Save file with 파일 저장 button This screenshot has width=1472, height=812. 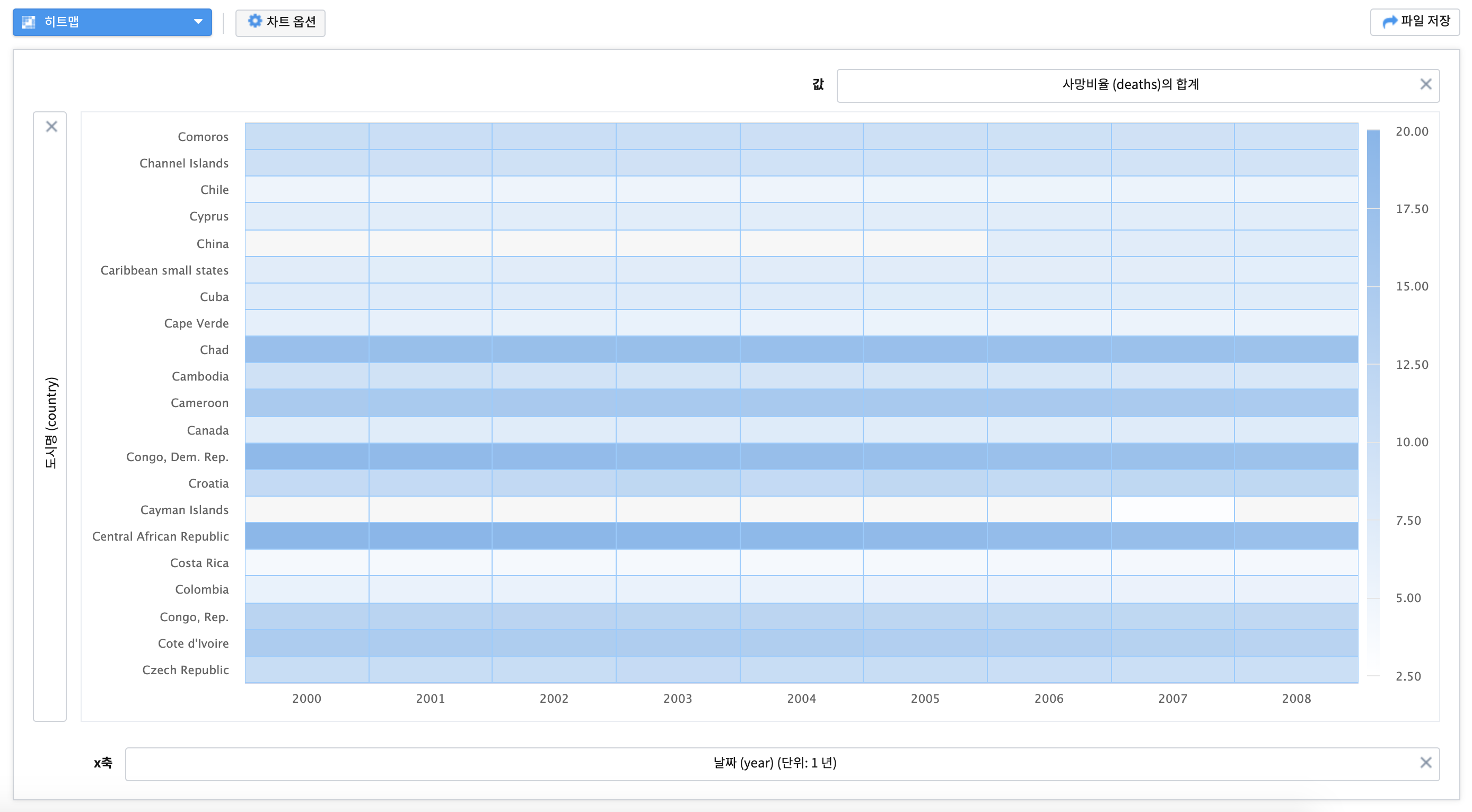[1414, 22]
